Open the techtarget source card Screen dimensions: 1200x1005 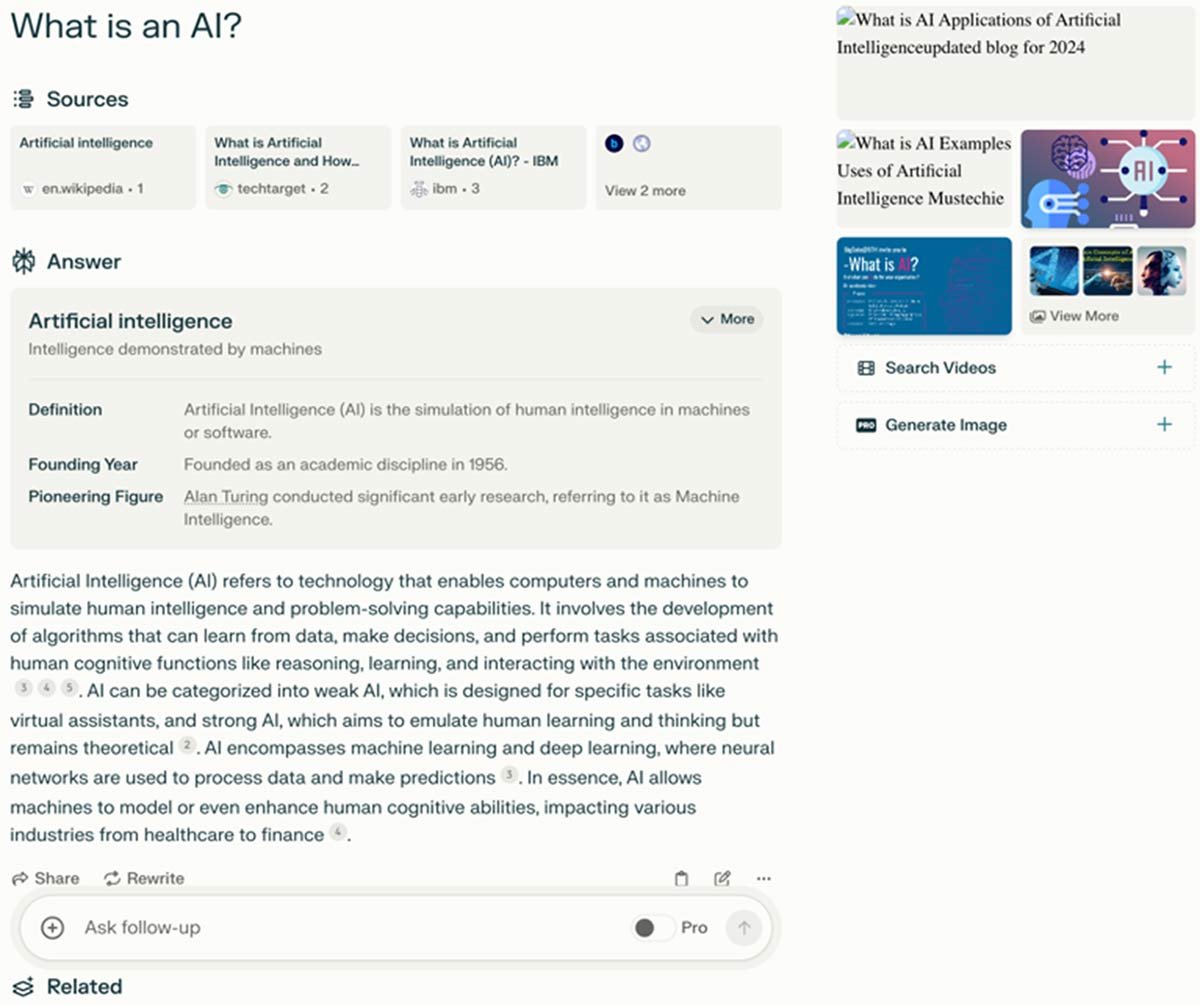click(295, 167)
